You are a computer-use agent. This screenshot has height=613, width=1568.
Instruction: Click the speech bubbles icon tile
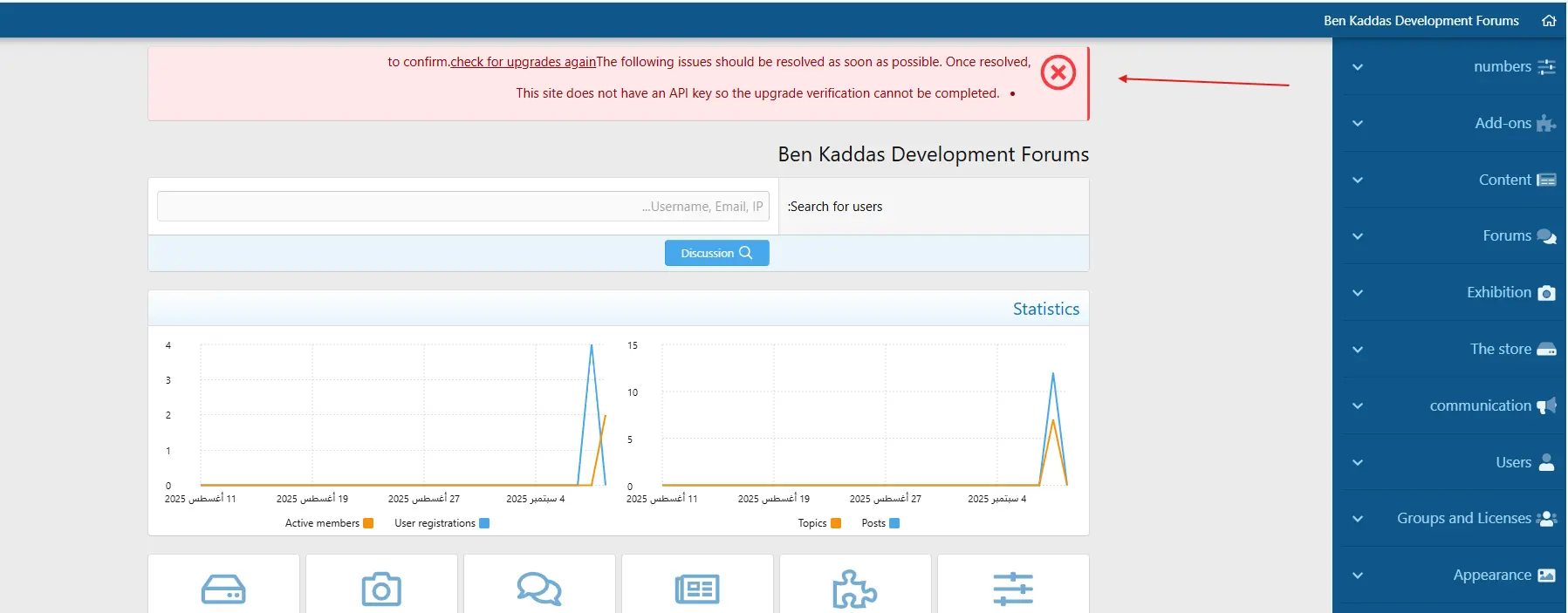539,589
